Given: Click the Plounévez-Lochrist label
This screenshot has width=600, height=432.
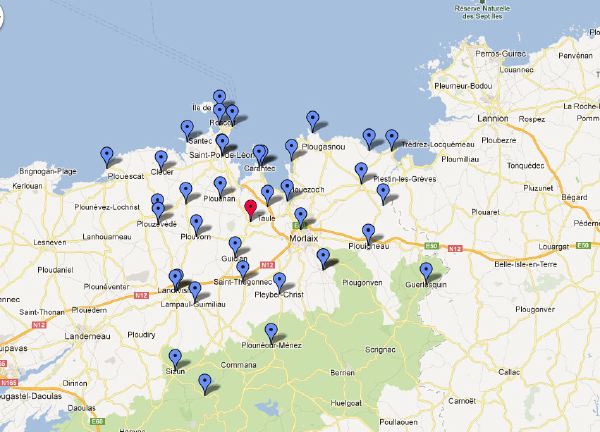Looking at the screenshot, I should tap(107, 207).
